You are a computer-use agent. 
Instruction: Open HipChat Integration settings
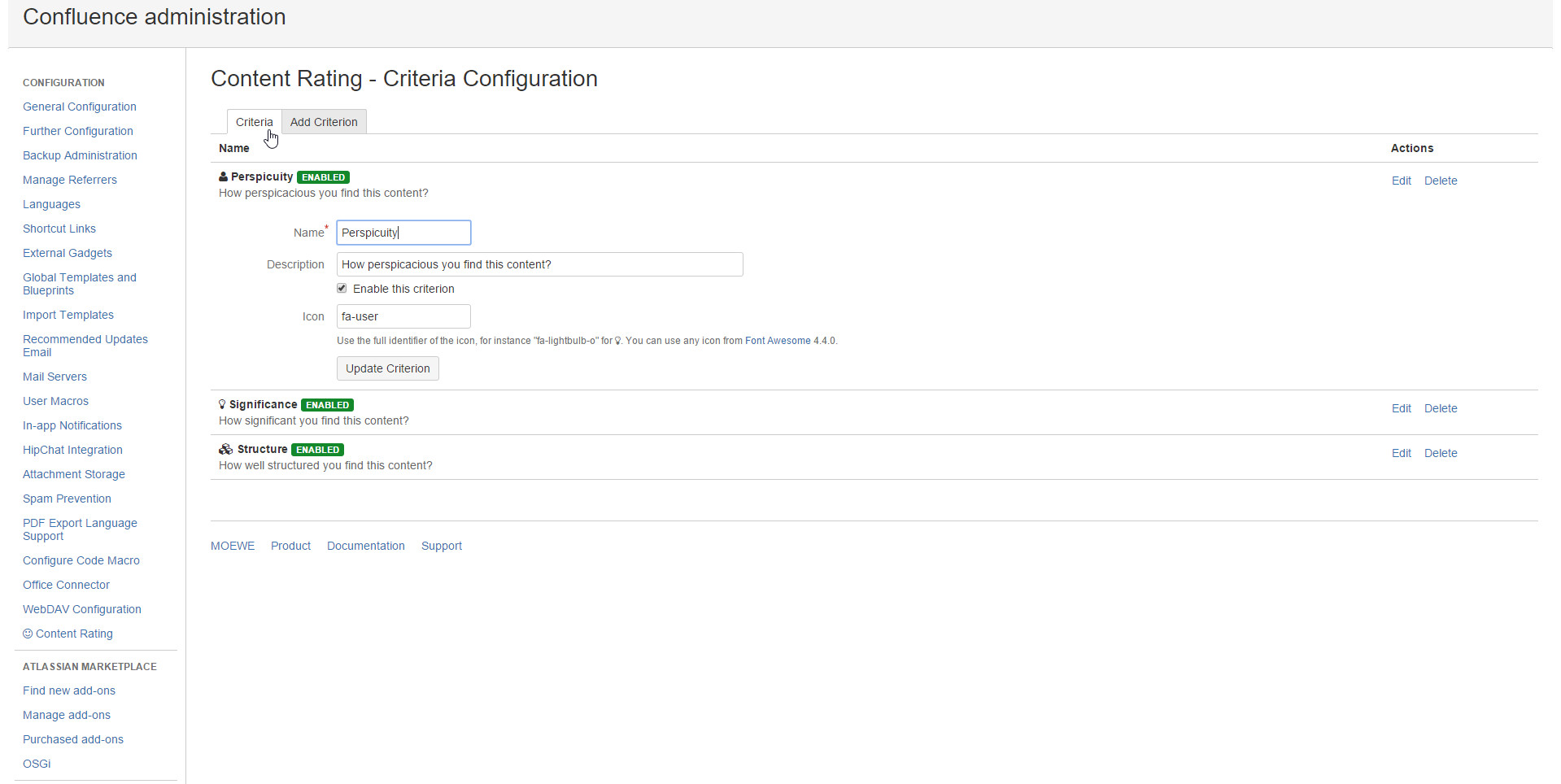72,450
